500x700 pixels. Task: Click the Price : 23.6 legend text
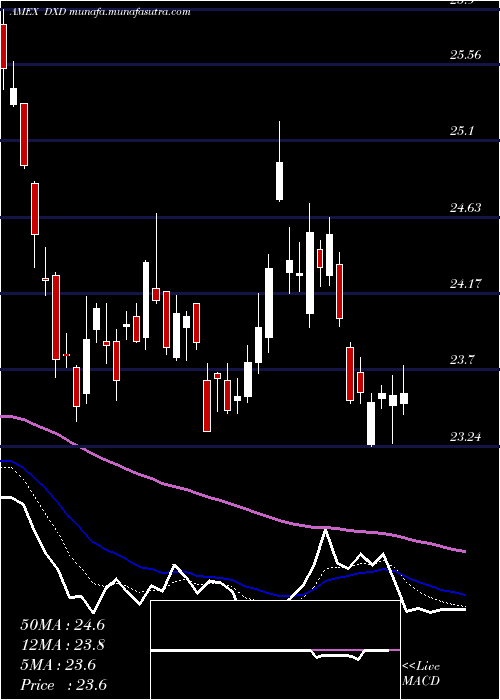(63, 685)
